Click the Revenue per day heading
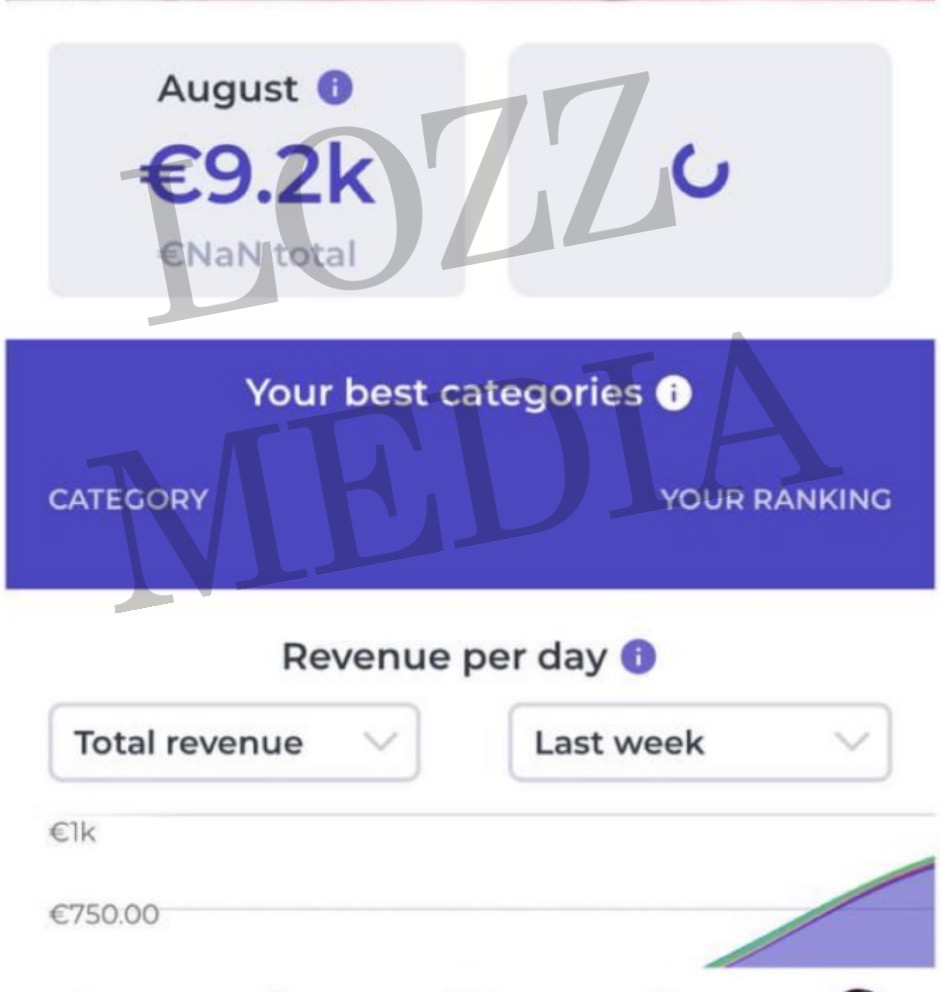The width and height of the screenshot is (940, 992). click(x=444, y=657)
